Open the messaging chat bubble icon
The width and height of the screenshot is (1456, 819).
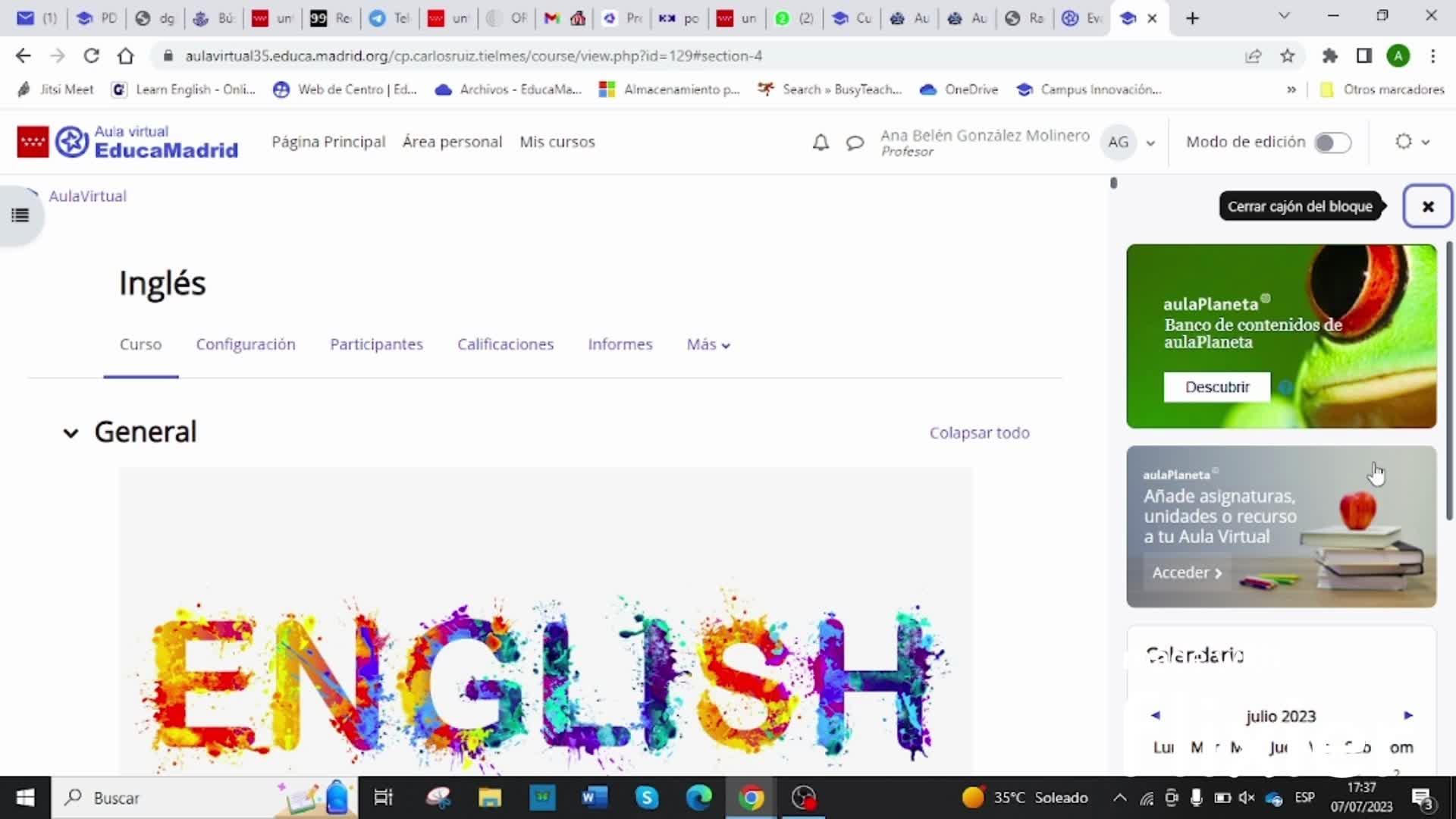click(x=855, y=143)
